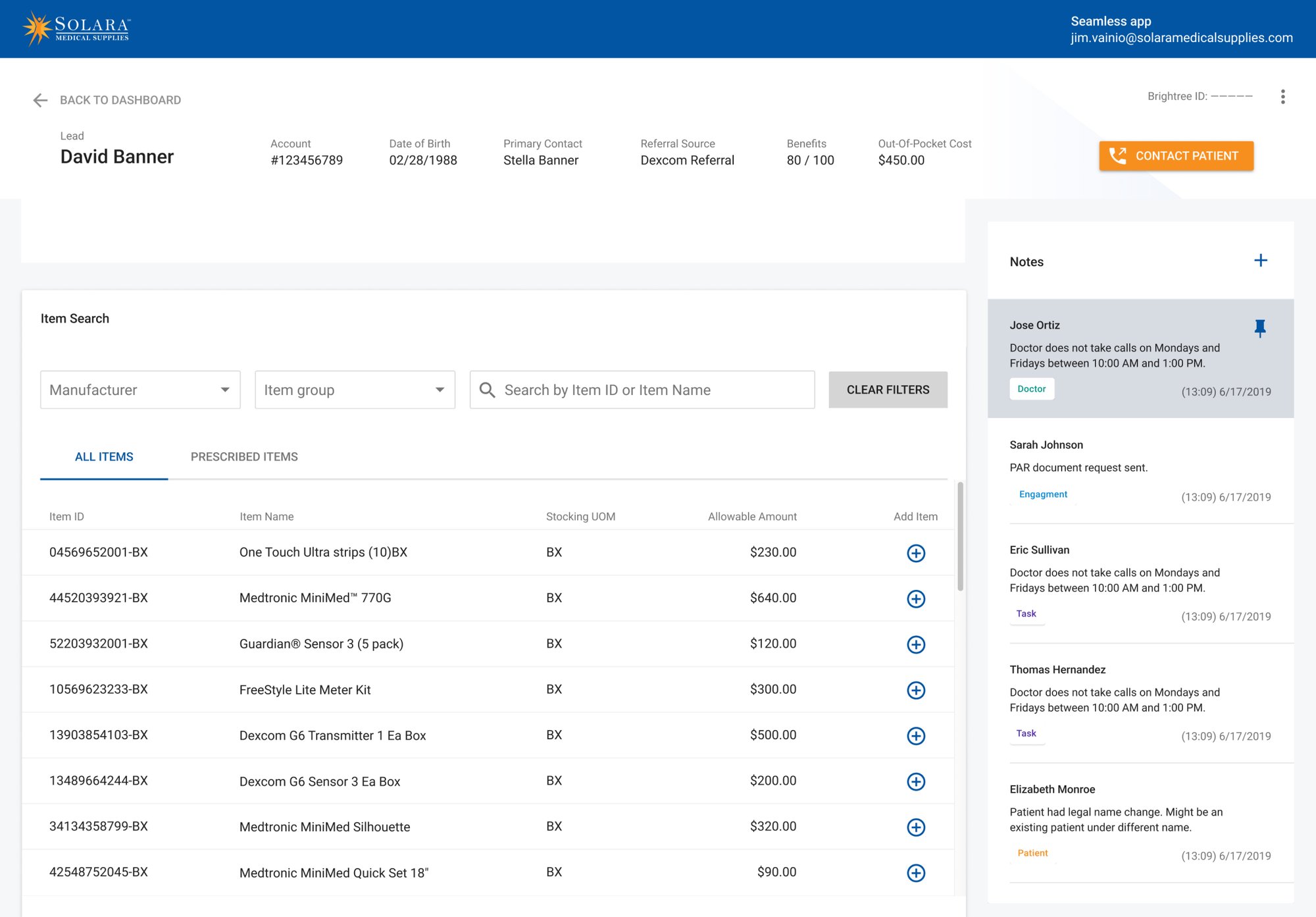Image resolution: width=1316 pixels, height=917 pixels.
Task: Add a new note with plus icon
Action: [1260, 261]
